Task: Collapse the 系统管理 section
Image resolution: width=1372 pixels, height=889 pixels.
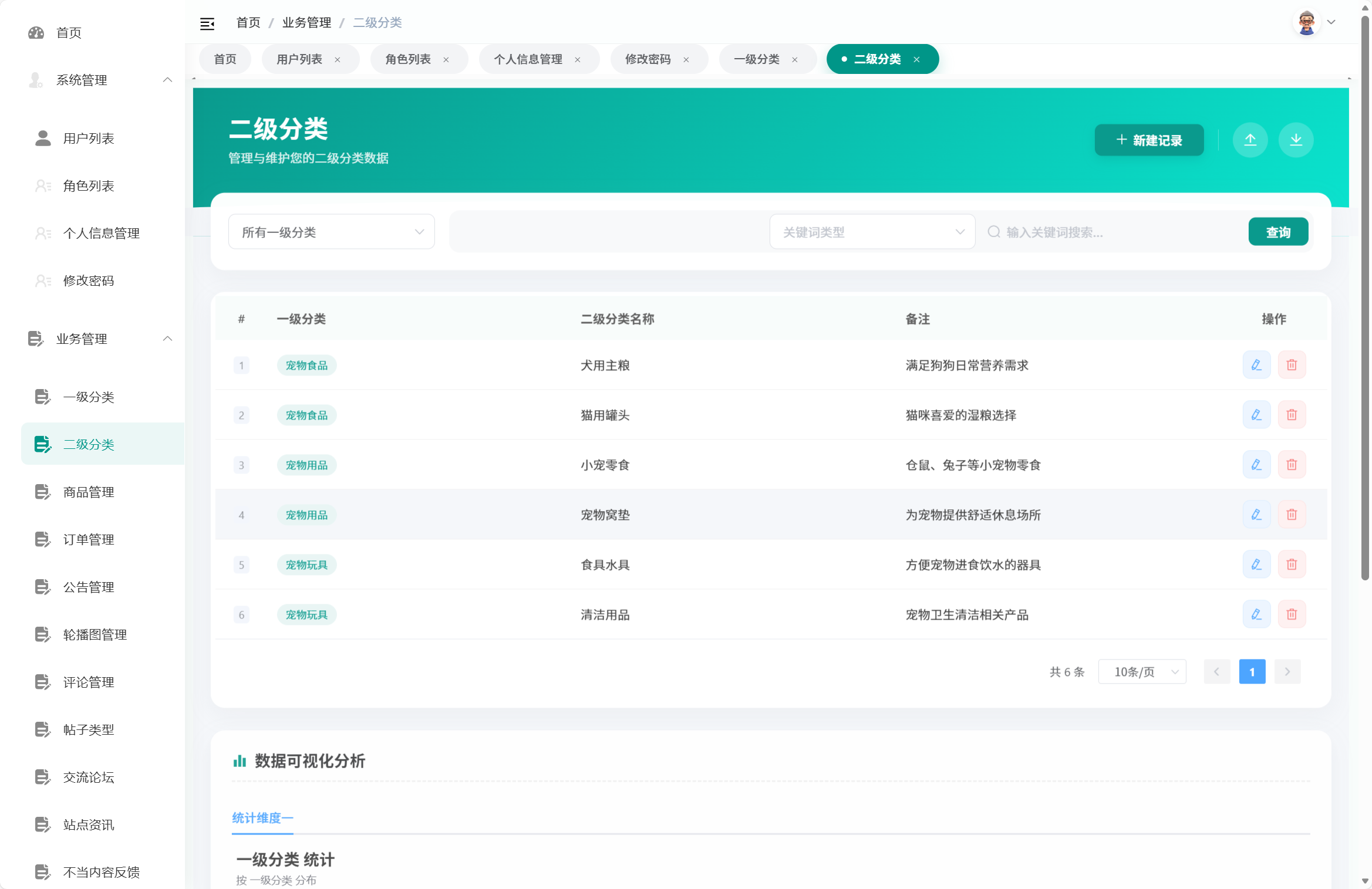Action: click(x=168, y=80)
